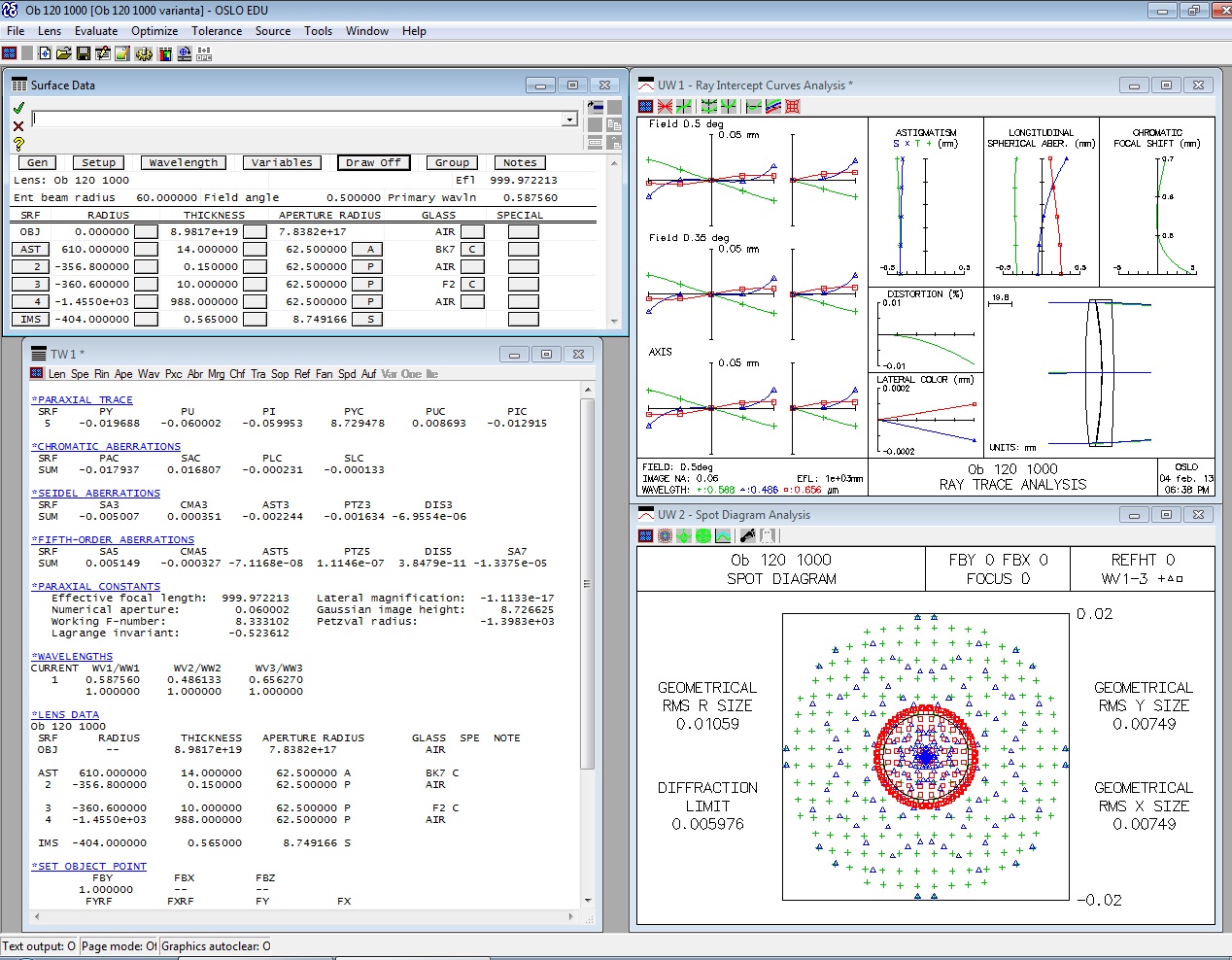1232x960 pixels.
Task: Click the AST surface row button
Action: (x=31, y=249)
